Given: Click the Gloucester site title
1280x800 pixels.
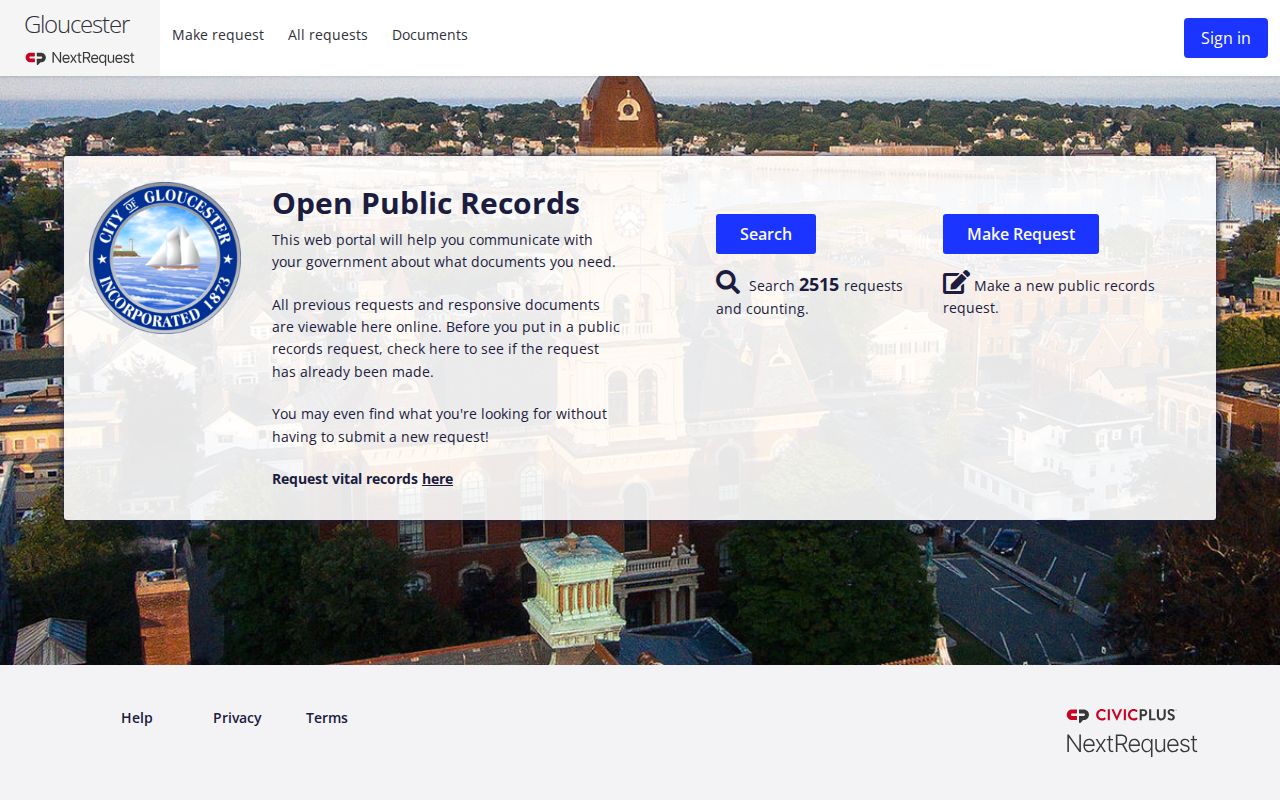Looking at the screenshot, I should click(x=77, y=25).
